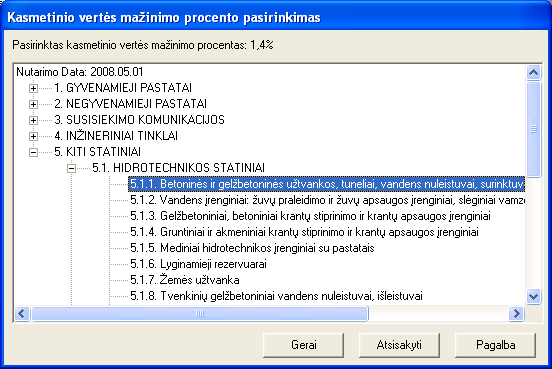Screen dimensions: 552x369
Task: Expand the 2. NEGYVENAMIEJI PASTATAI node
Action: pyautogui.click(x=33, y=104)
